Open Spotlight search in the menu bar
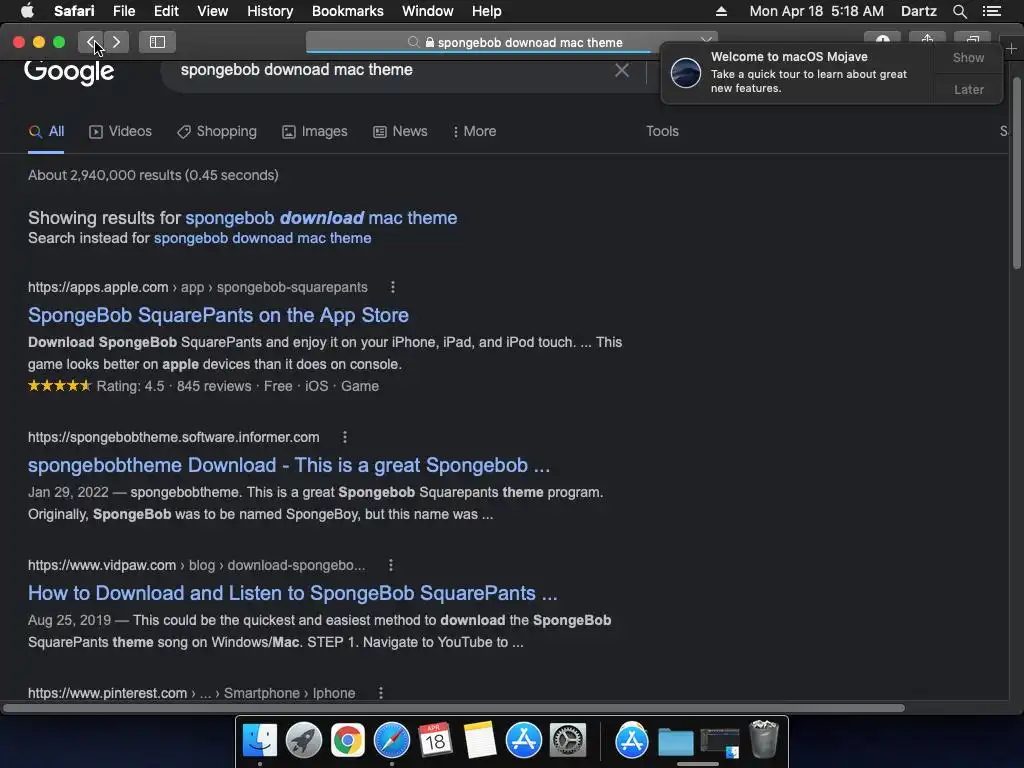This screenshot has width=1024, height=768. (x=959, y=11)
